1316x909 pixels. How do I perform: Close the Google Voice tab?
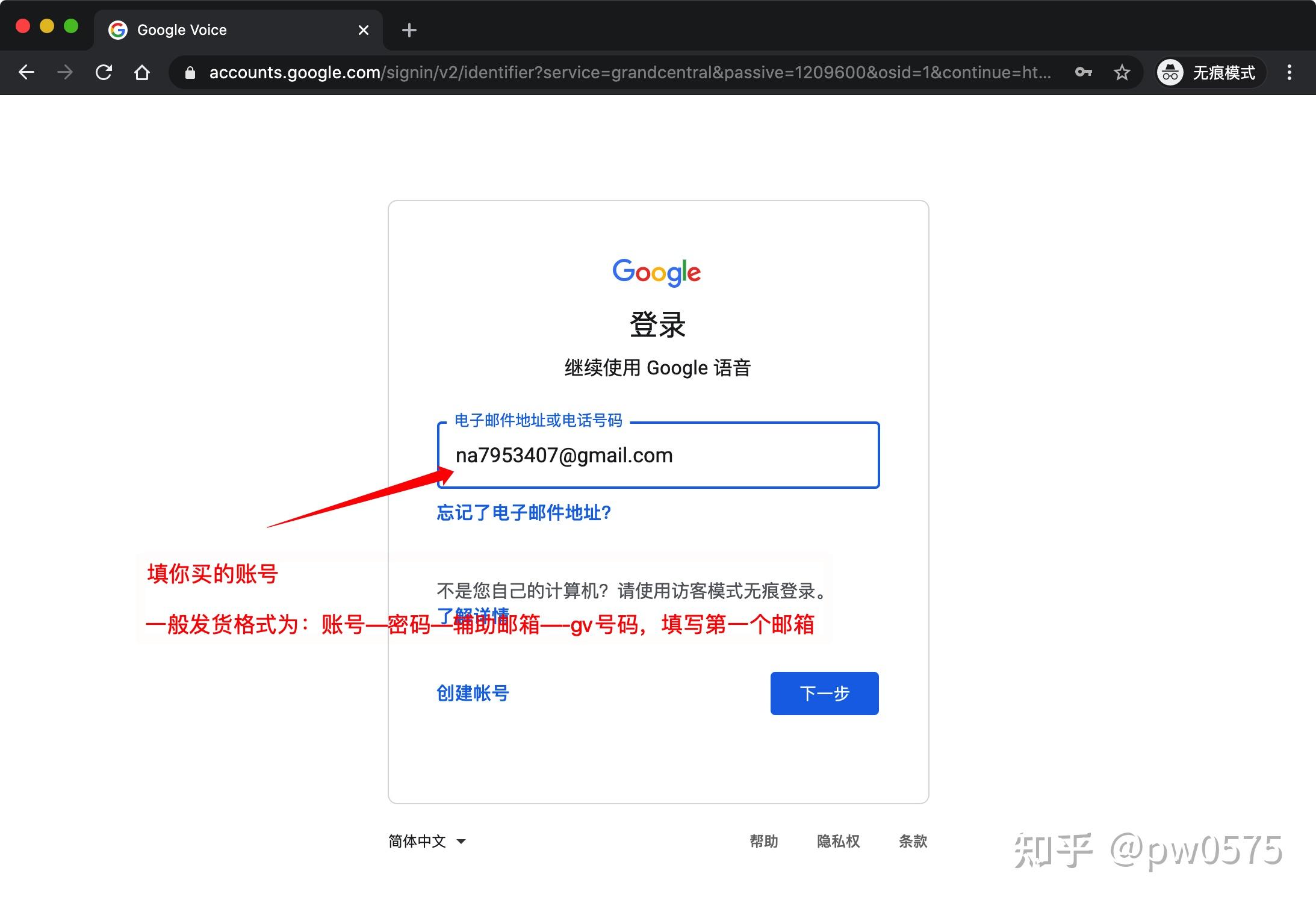(362, 29)
